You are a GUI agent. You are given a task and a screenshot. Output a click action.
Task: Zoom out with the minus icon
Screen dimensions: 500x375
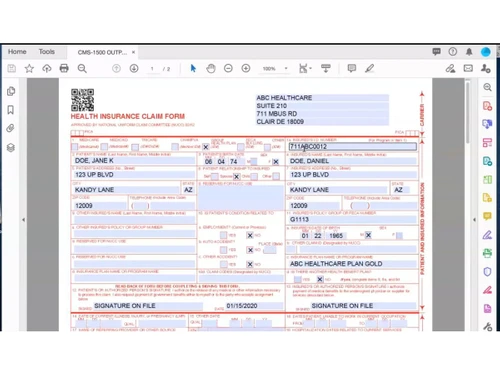click(x=228, y=68)
